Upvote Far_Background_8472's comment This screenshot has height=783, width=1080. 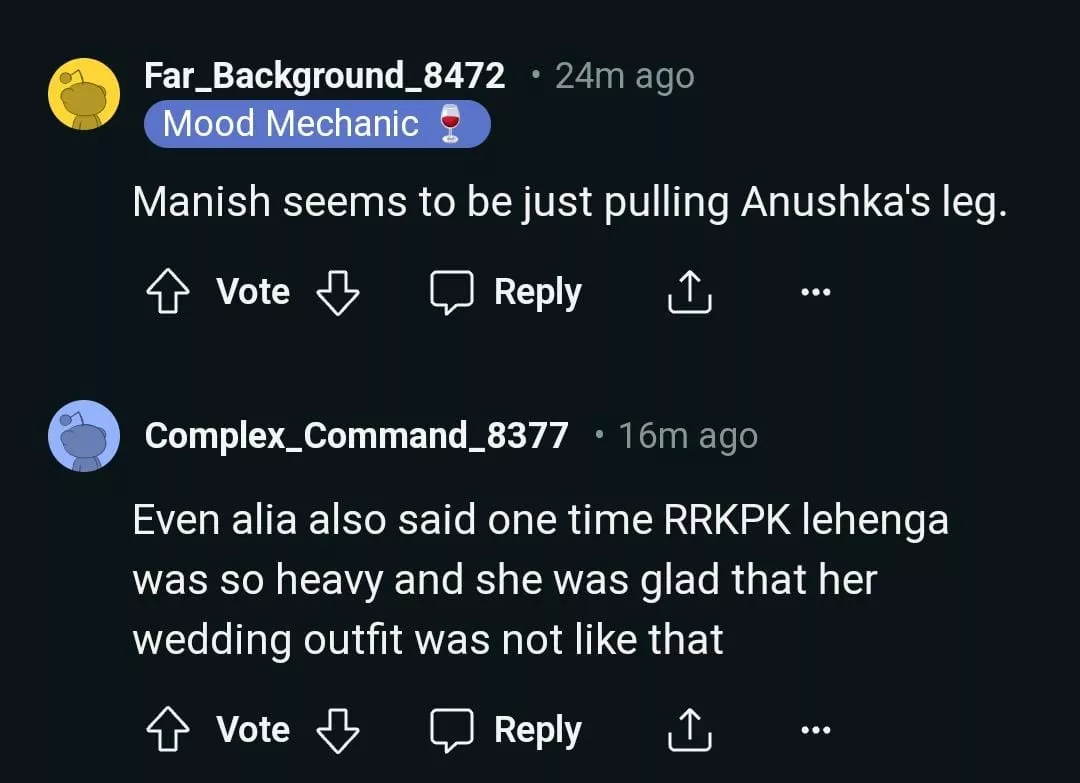170,292
